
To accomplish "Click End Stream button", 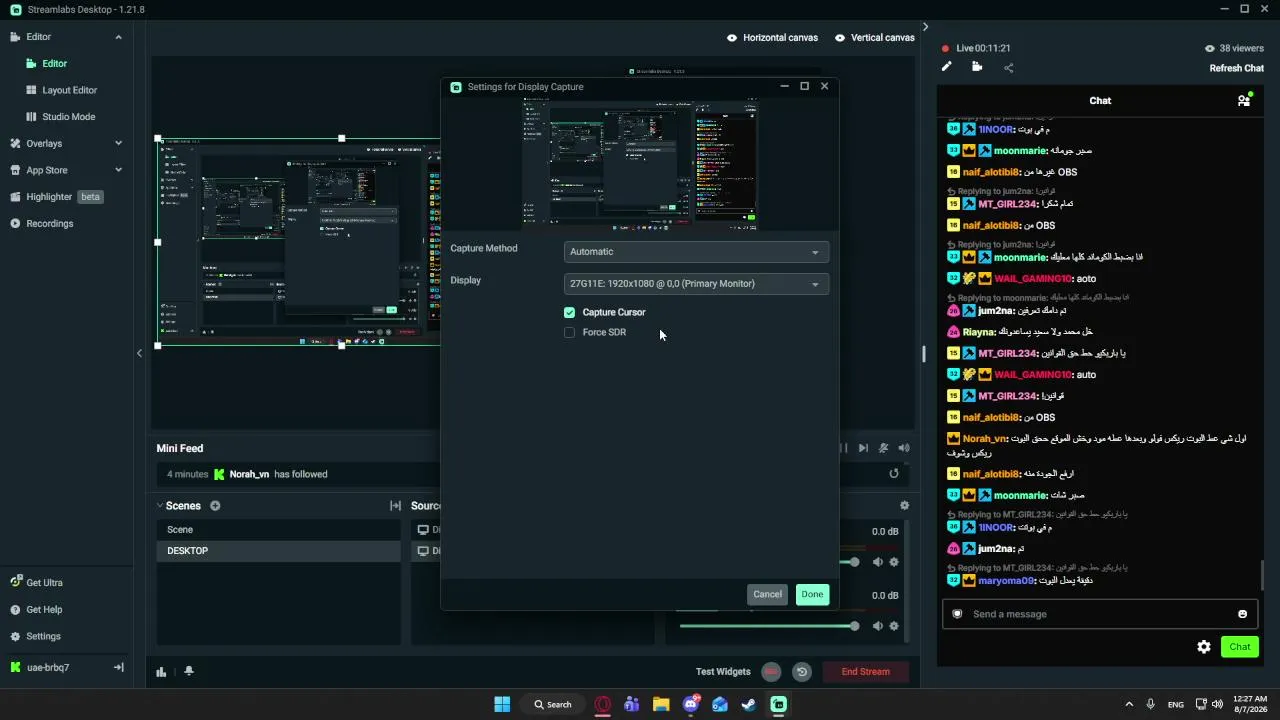I will (865, 672).
